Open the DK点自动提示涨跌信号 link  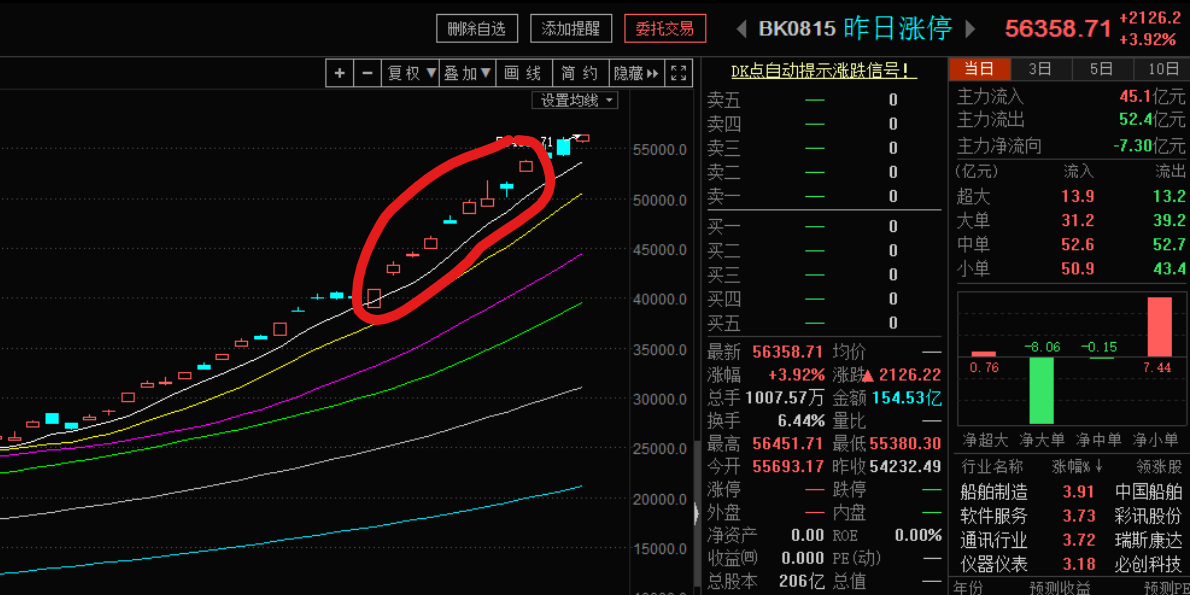pyautogui.click(x=823, y=71)
